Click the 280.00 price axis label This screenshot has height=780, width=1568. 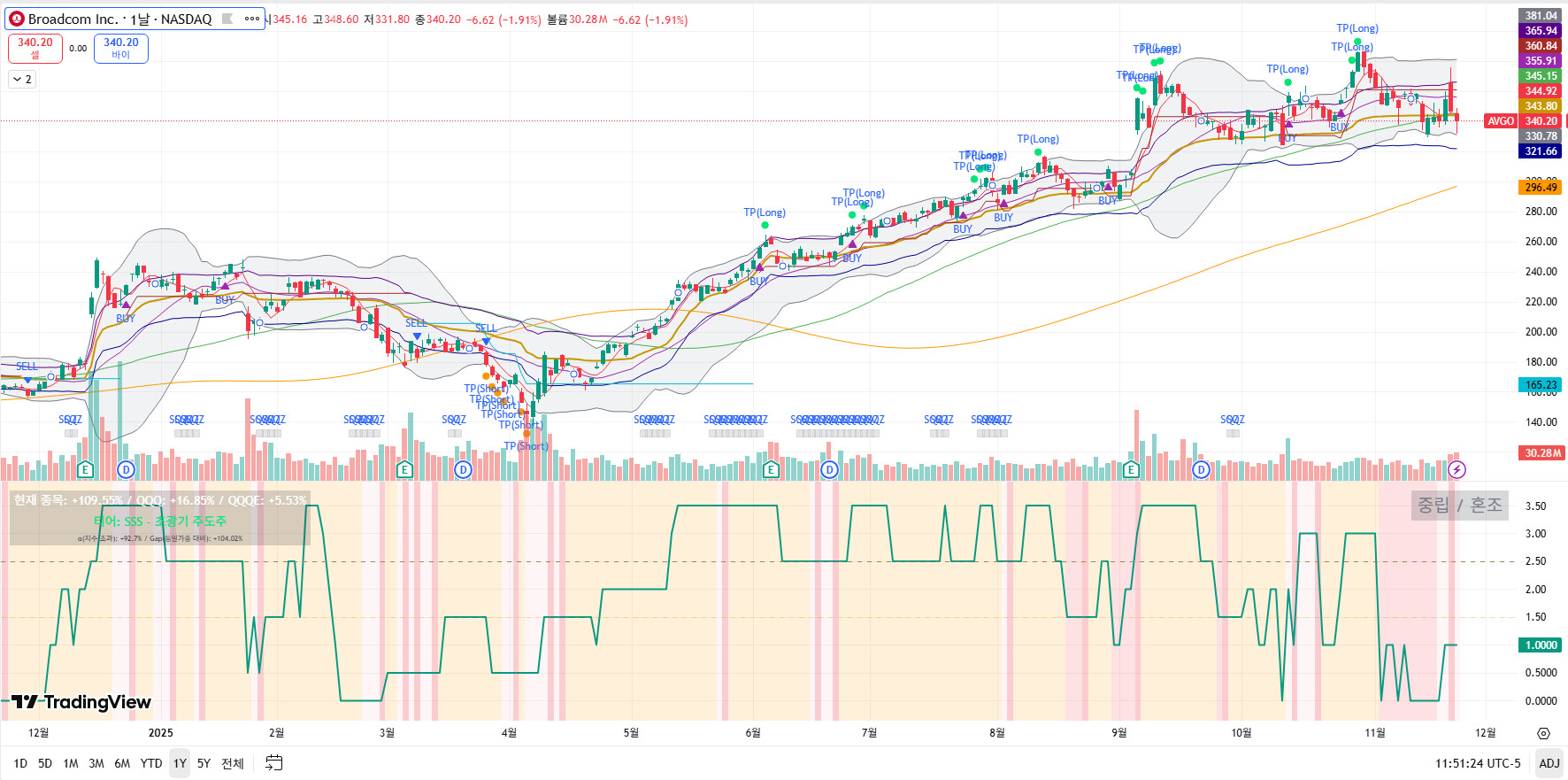pyautogui.click(x=1541, y=212)
